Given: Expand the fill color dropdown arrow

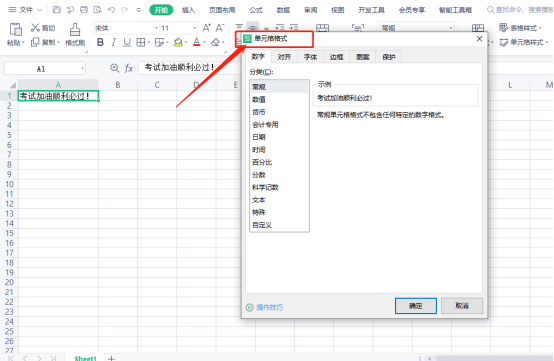Looking at the screenshot, I should [186, 43].
